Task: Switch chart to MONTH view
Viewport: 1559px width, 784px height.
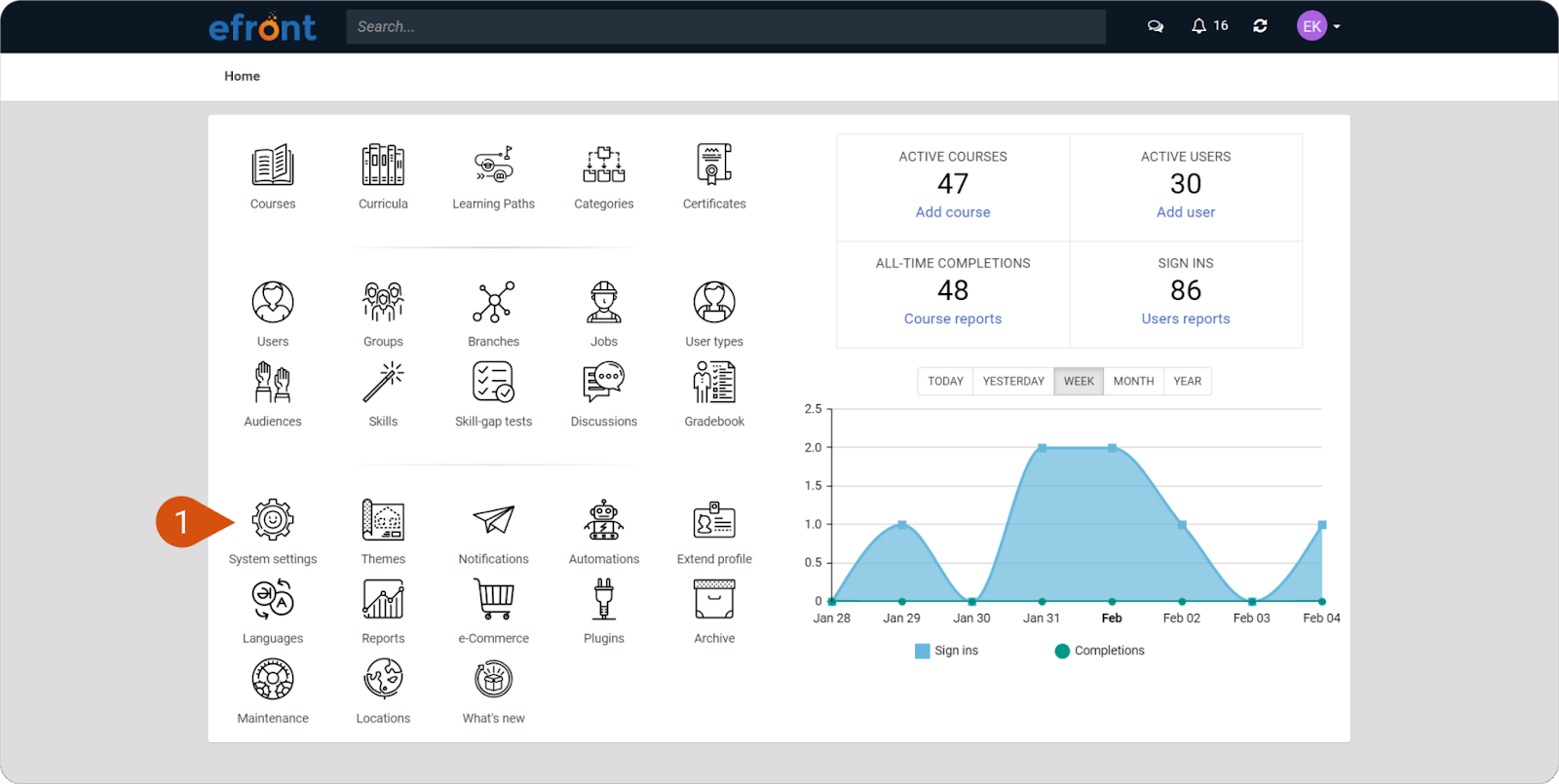Action: point(1133,381)
